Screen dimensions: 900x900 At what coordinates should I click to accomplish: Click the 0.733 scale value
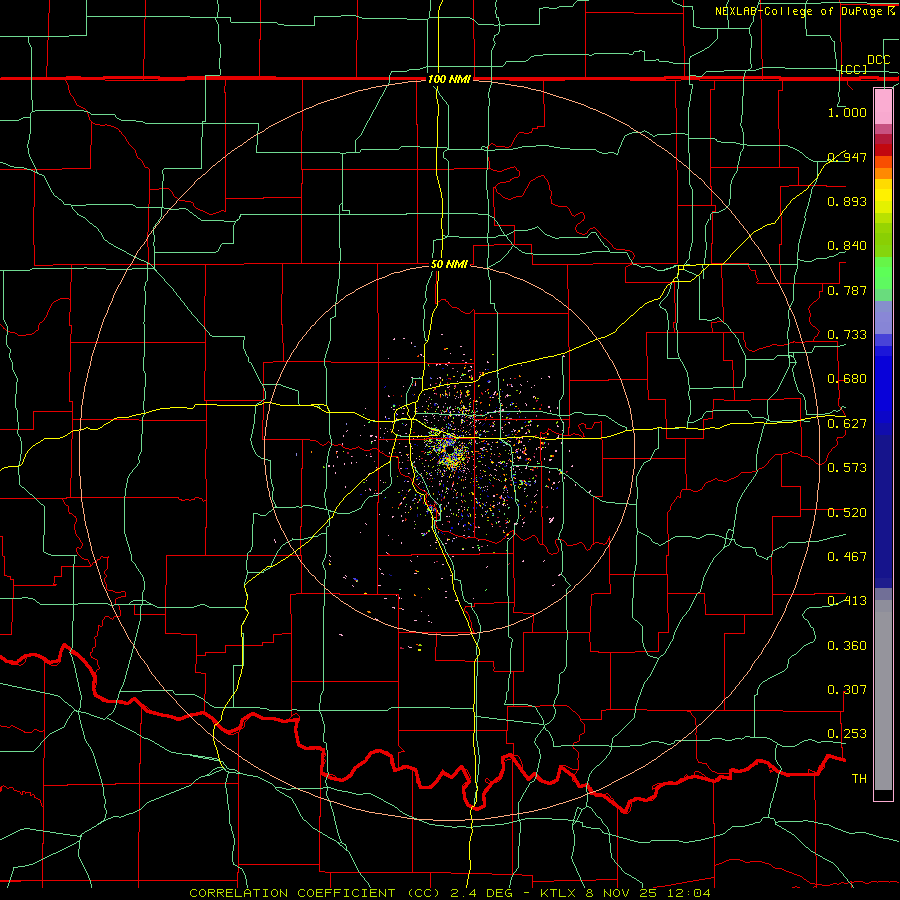[x=847, y=335]
